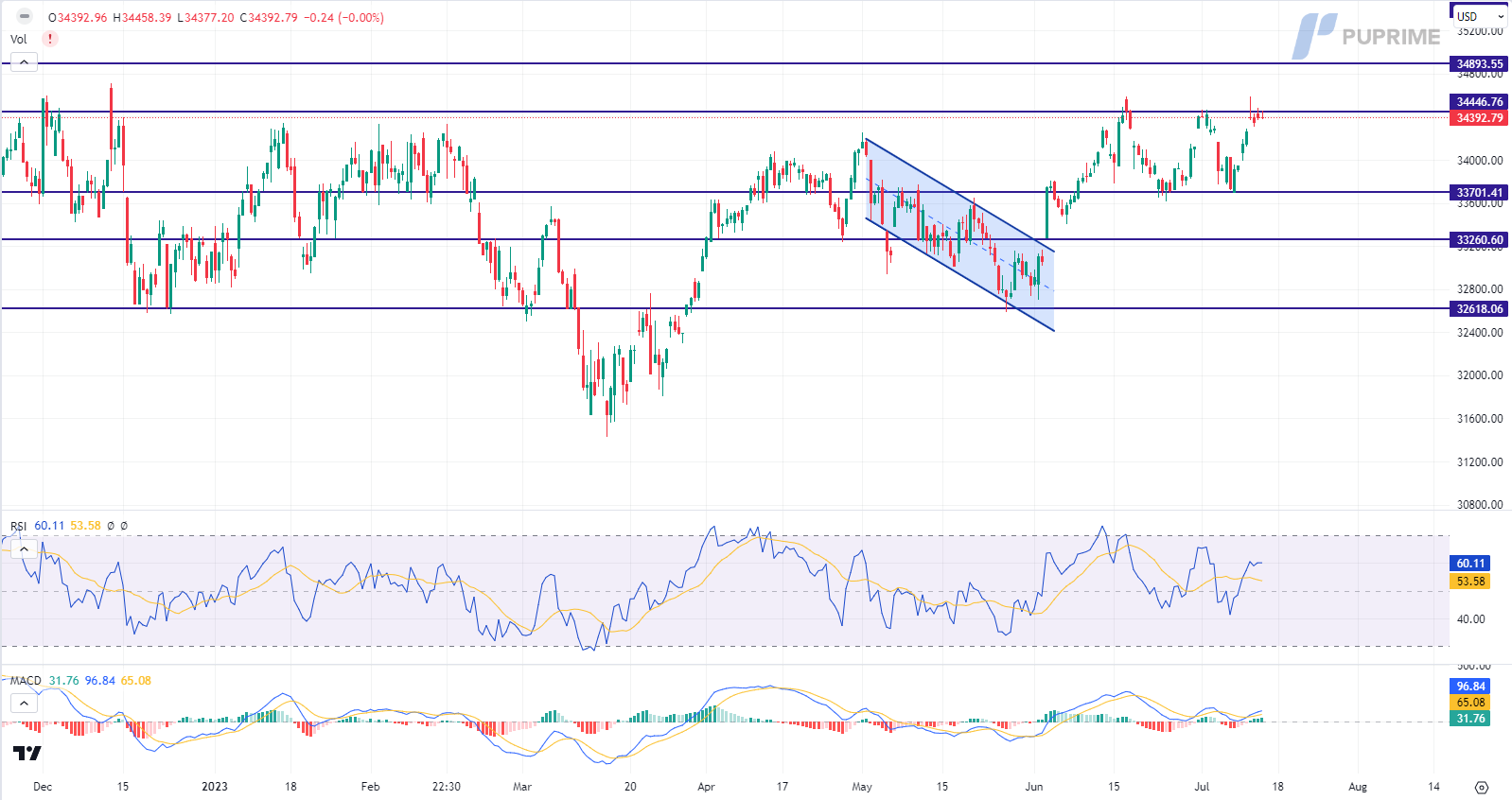This screenshot has width=1512, height=800.
Task: Click the 30800.00 price scale label
Action: 1479,505
